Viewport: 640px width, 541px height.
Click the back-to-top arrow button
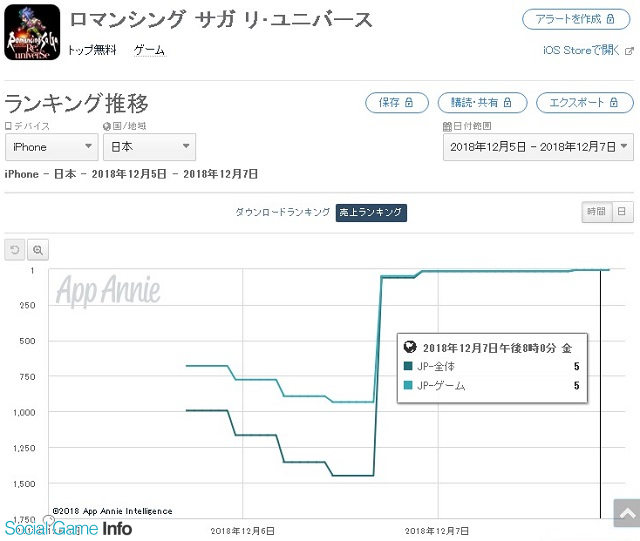(x=627, y=513)
